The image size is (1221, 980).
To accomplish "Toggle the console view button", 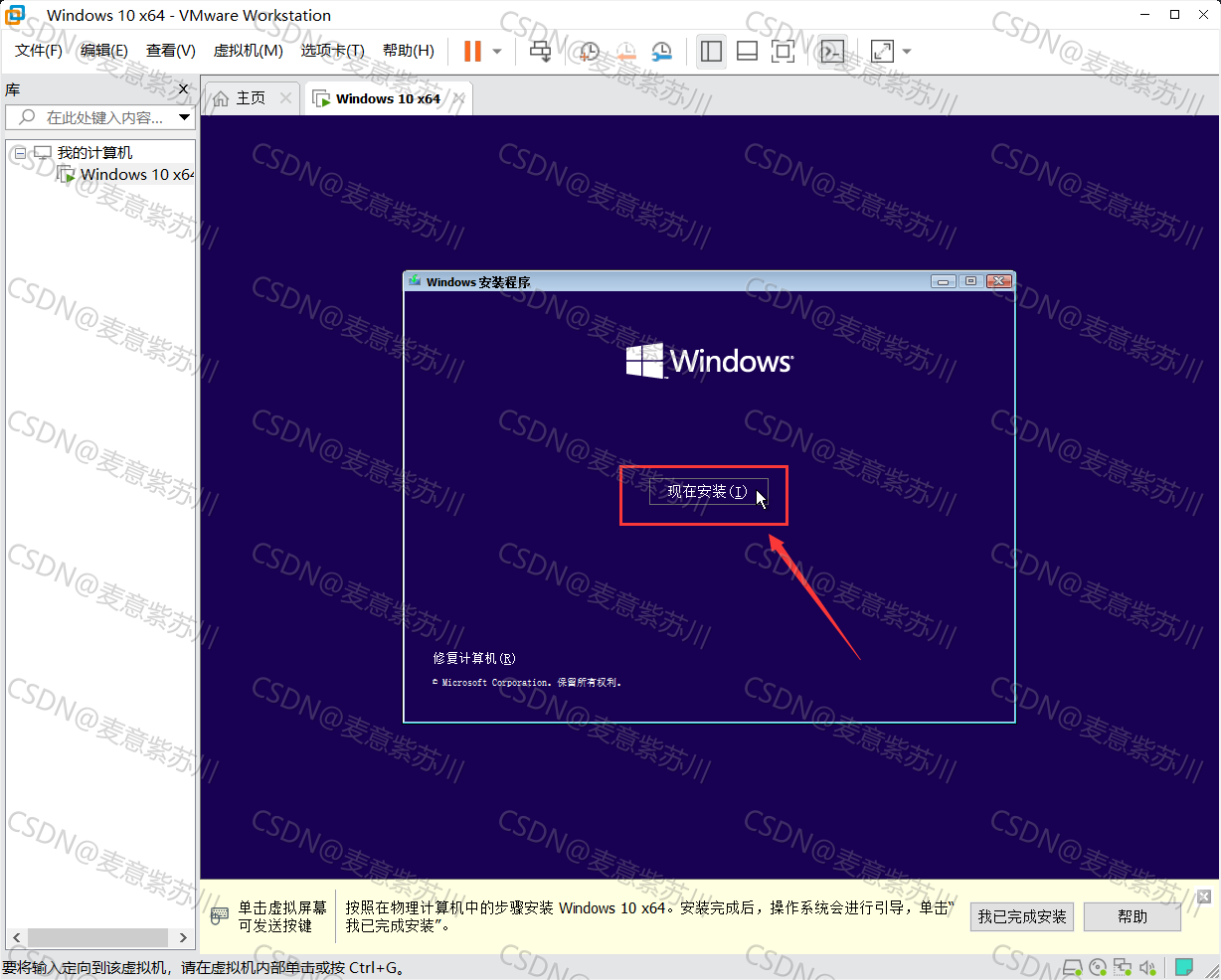I will pyautogui.click(x=832, y=51).
